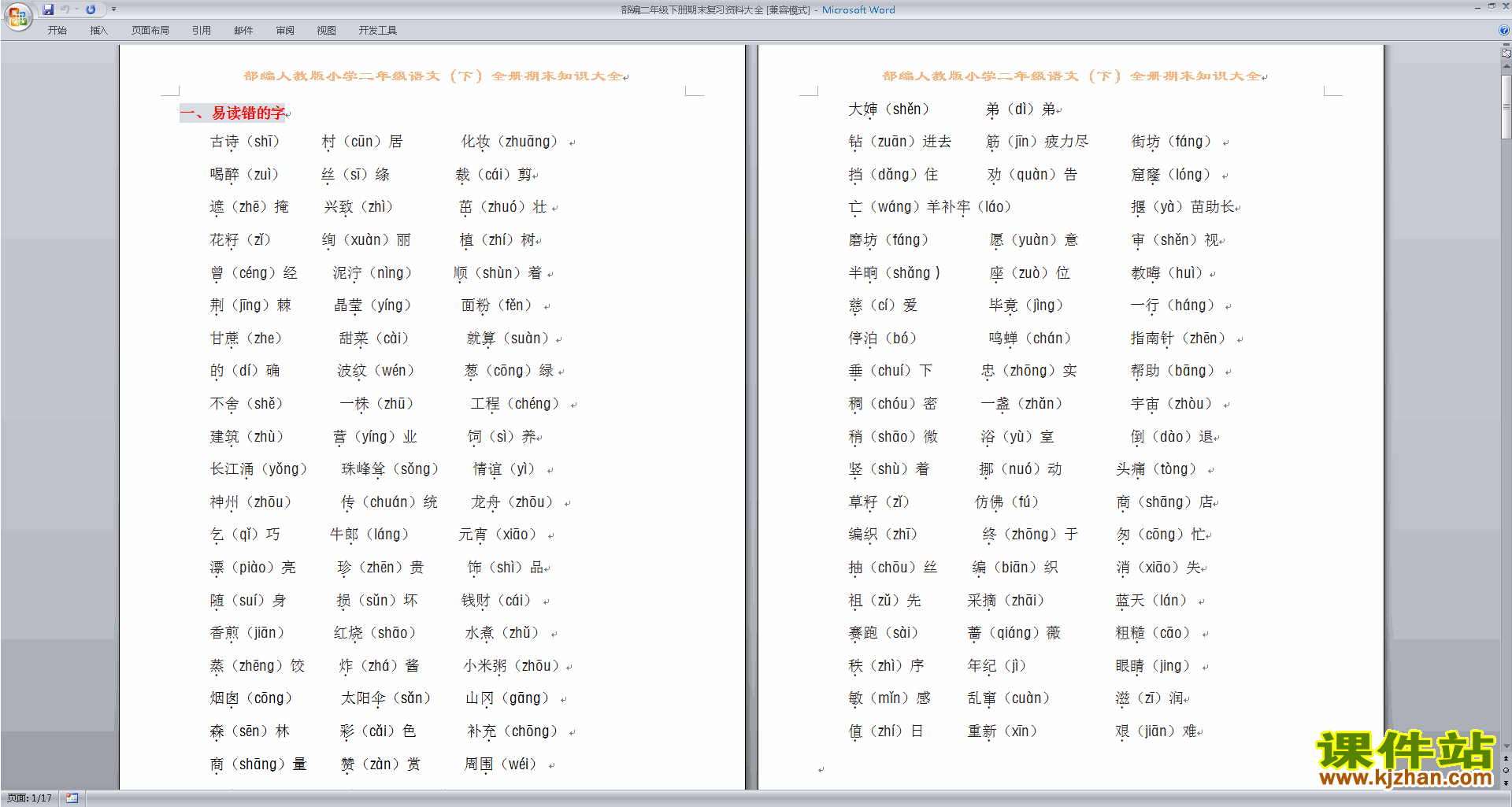Screen dimensions: 1512x807
Task: Click the Next Page double-arrow button
Action: (x=1506, y=783)
